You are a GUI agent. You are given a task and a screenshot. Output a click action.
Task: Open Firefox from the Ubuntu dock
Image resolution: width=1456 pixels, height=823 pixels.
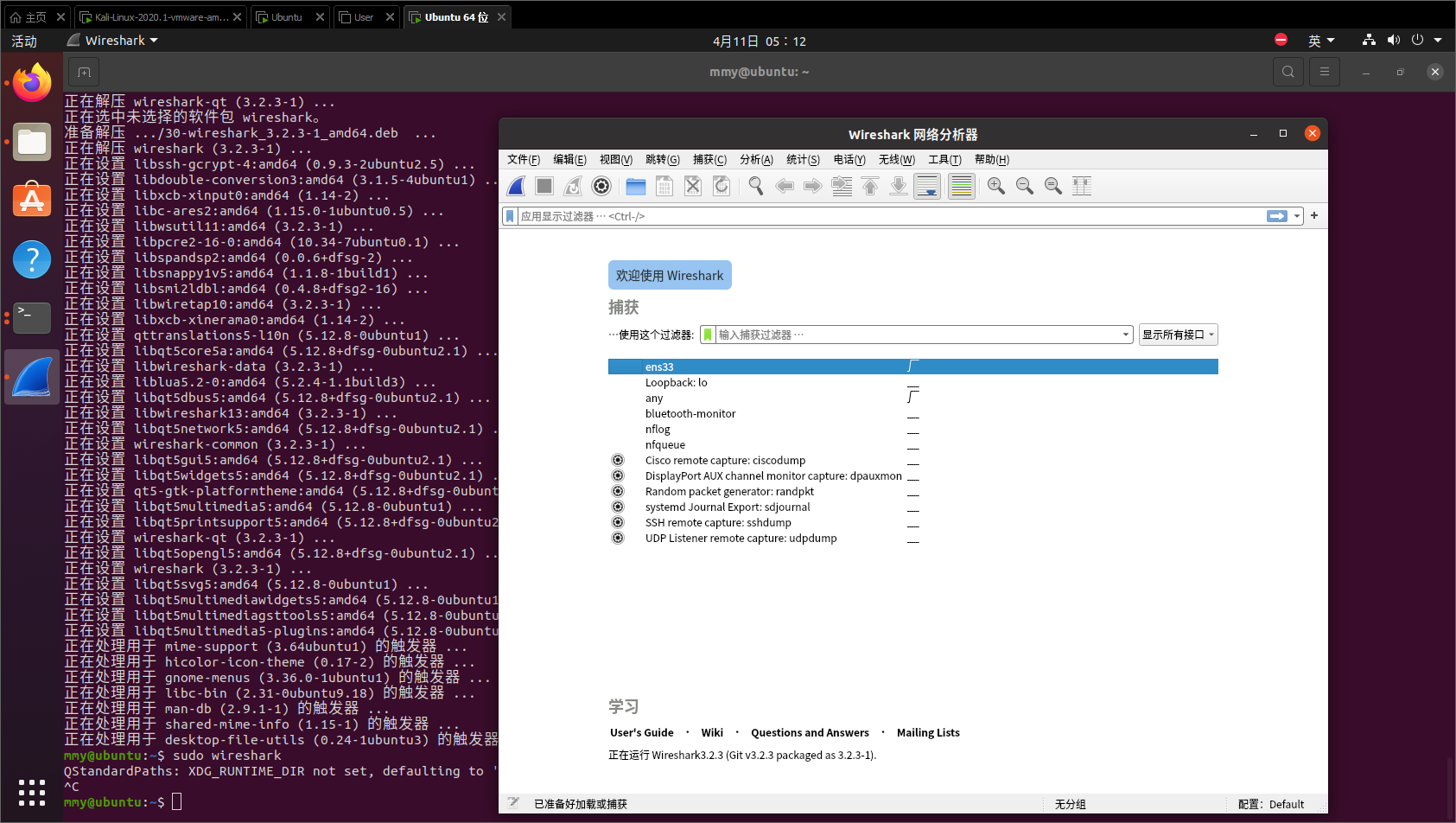[x=32, y=83]
